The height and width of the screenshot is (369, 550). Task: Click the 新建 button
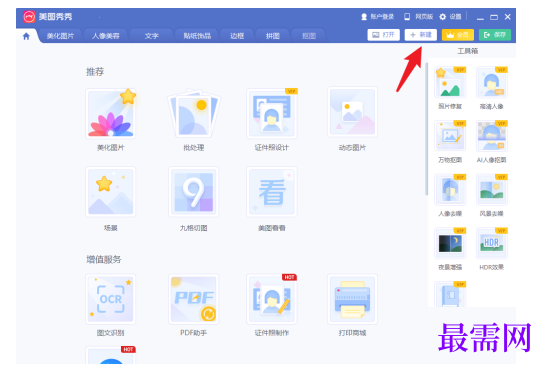(421, 35)
